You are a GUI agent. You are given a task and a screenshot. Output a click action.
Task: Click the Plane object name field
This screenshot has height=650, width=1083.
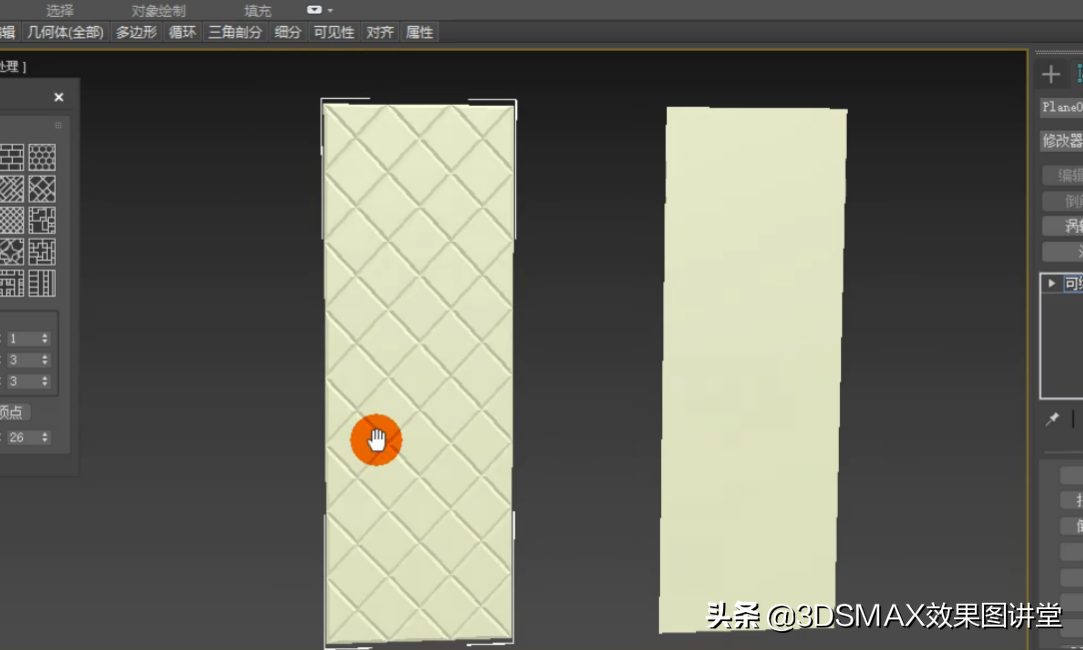[1062, 107]
